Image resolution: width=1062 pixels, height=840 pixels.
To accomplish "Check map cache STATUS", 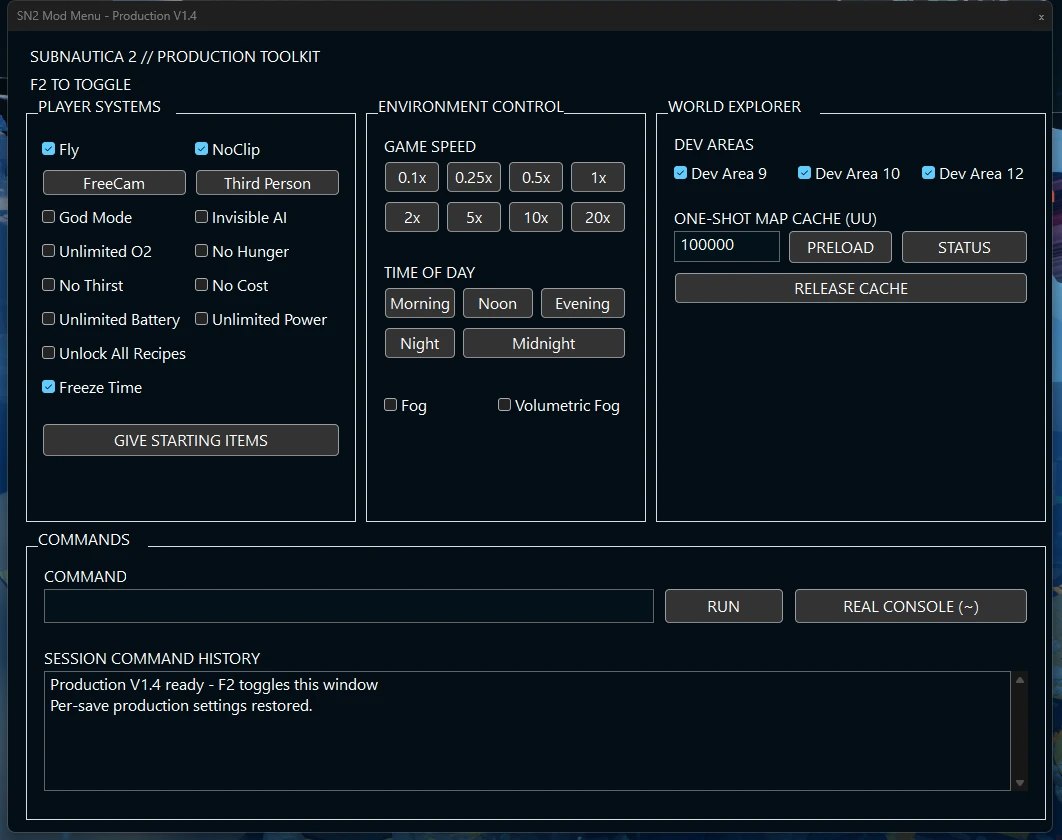I will click(x=964, y=247).
